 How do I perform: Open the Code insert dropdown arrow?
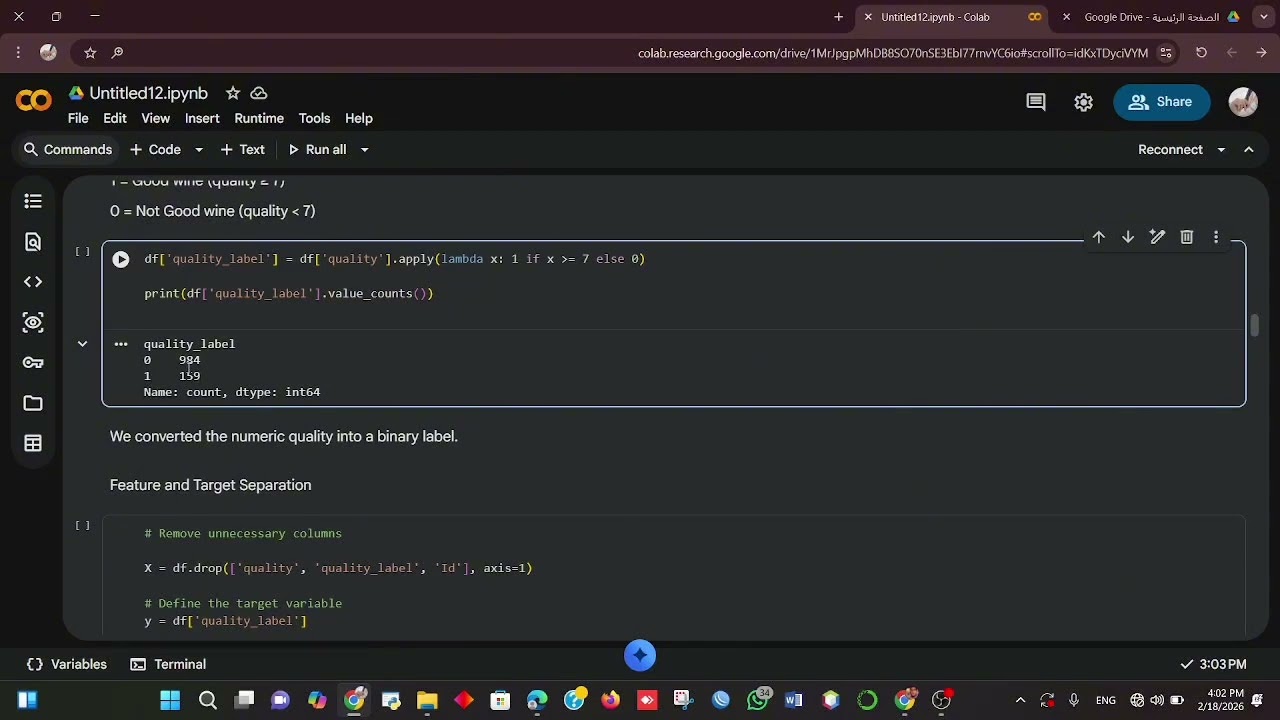(199, 150)
